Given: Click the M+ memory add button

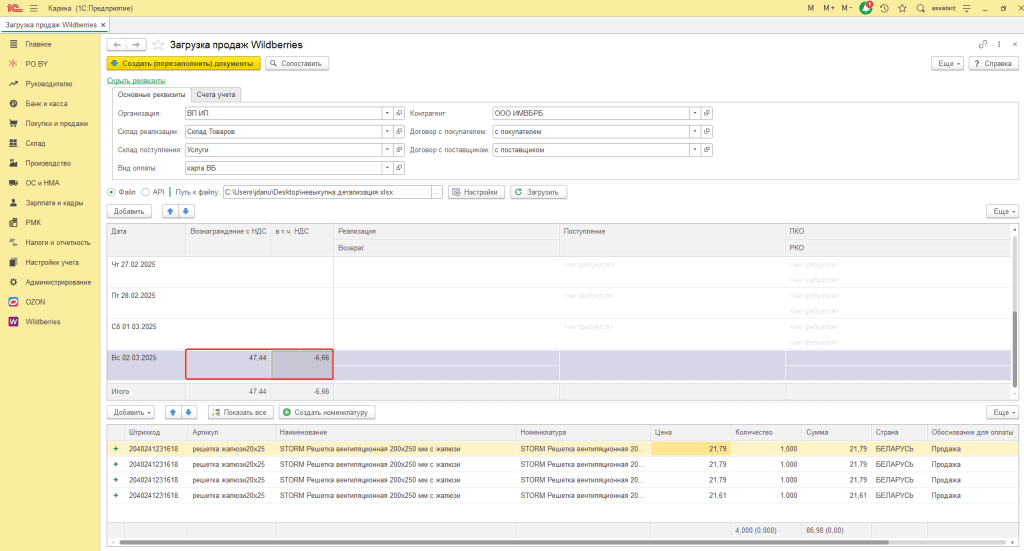Looking at the screenshot, I should 829,8.
